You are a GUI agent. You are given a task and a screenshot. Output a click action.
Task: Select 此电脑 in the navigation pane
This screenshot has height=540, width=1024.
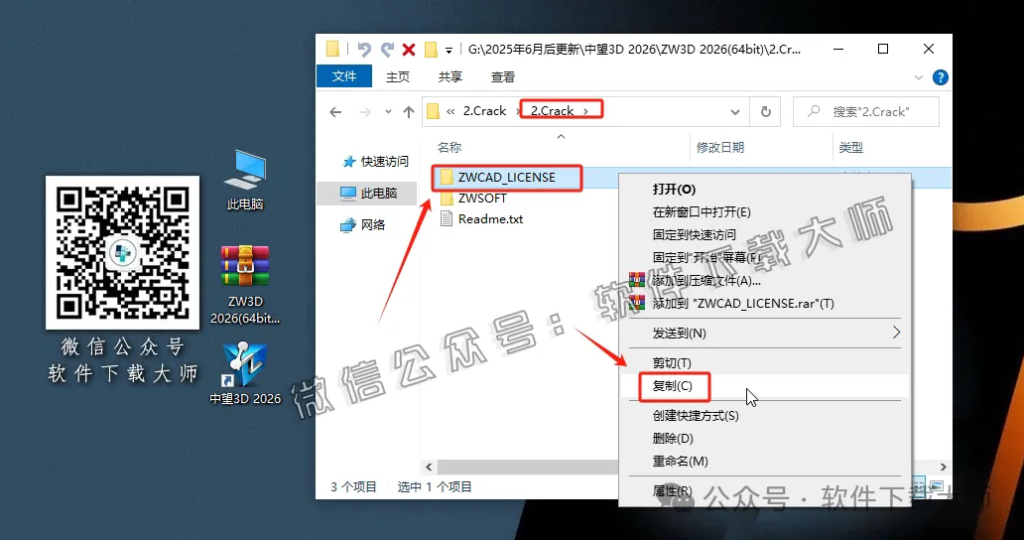tap(370, 193)
